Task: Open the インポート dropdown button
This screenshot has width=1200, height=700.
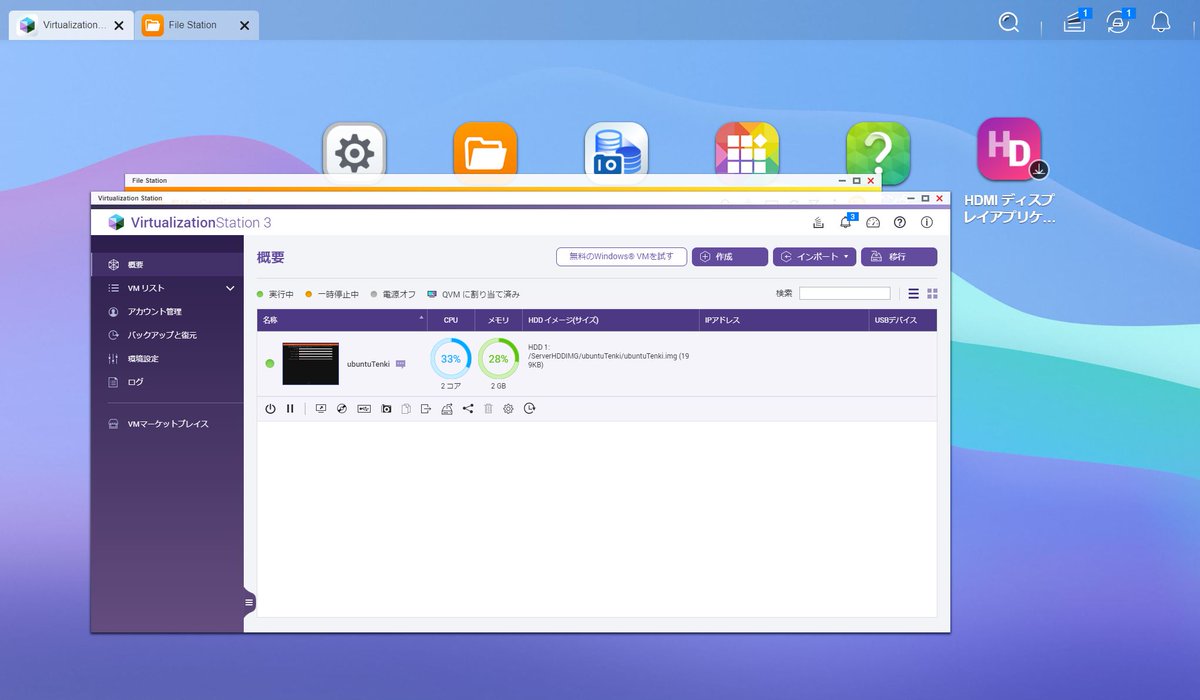Action: [814, 257]
